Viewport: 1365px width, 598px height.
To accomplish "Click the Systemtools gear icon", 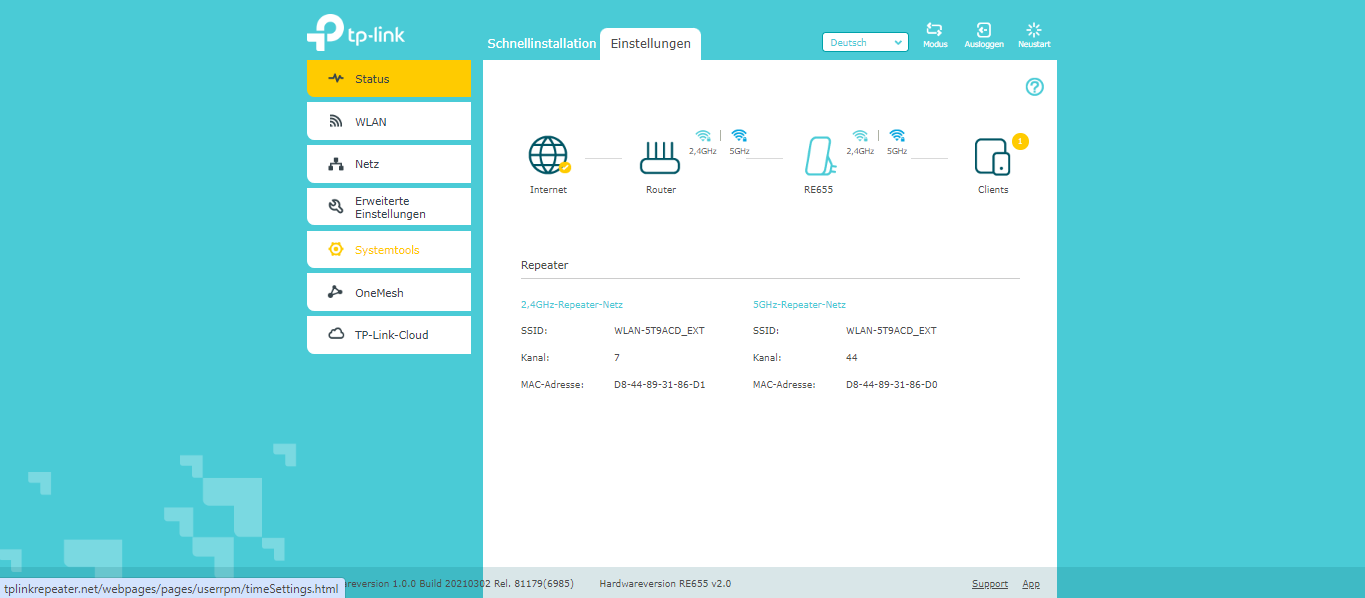I will 336,250.
